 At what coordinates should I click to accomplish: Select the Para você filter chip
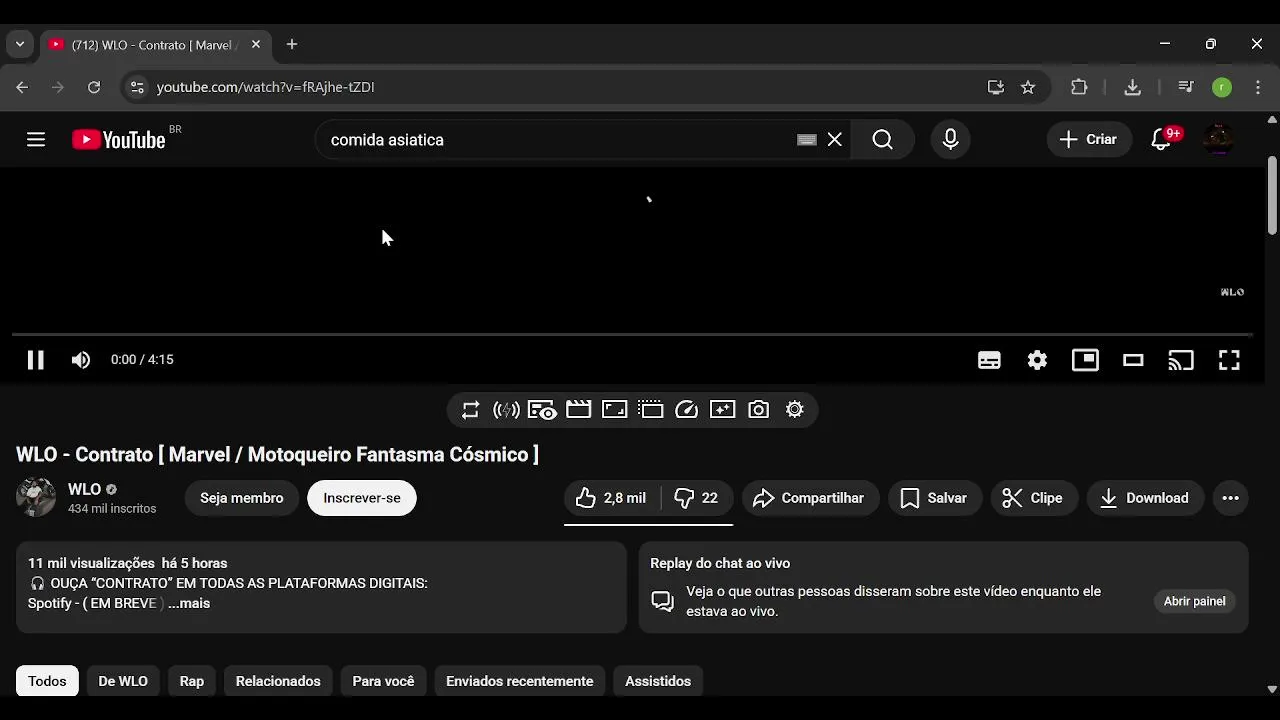pyautogui.click(x=383, y=681)
